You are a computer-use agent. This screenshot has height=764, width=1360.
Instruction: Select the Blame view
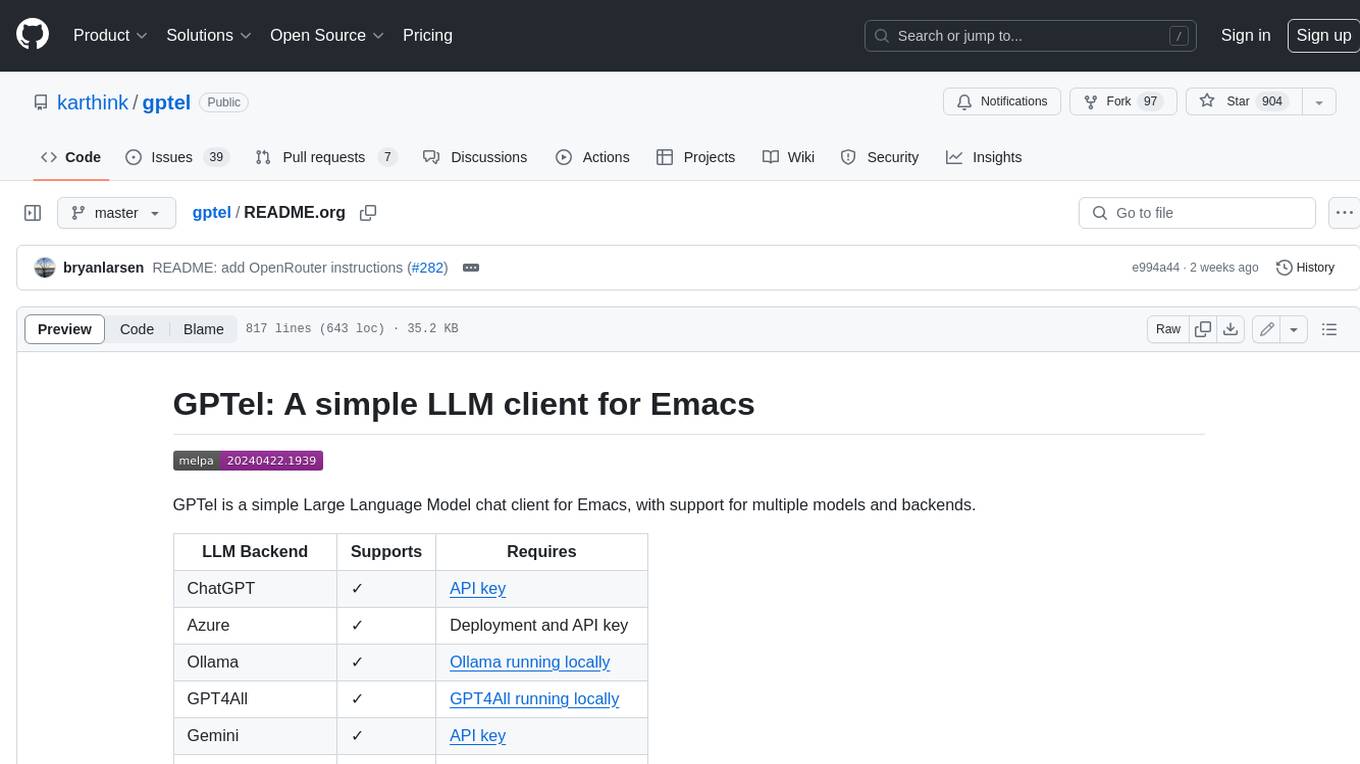click(203, 329)
